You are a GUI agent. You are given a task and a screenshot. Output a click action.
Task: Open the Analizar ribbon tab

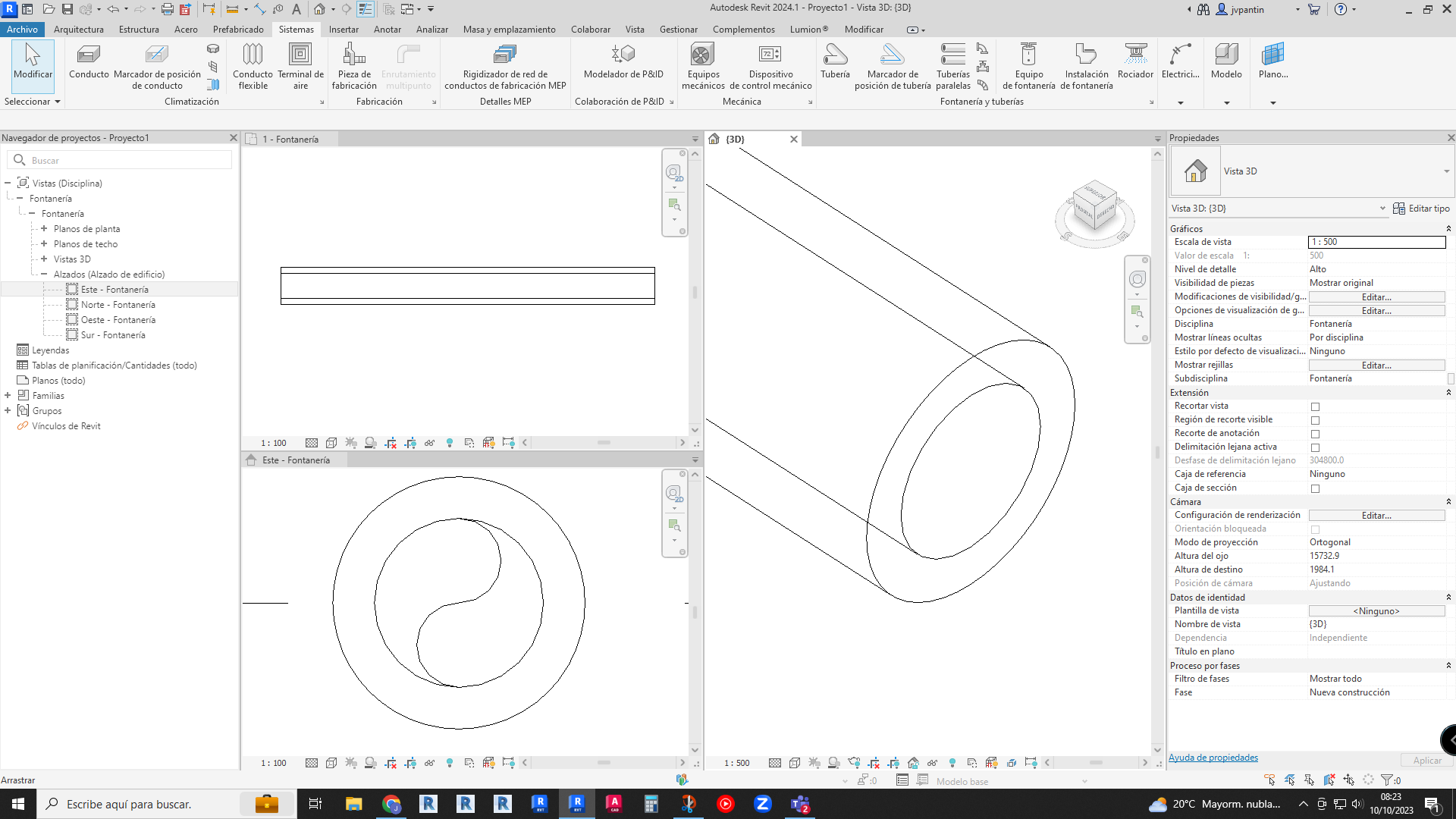(431, 30)
